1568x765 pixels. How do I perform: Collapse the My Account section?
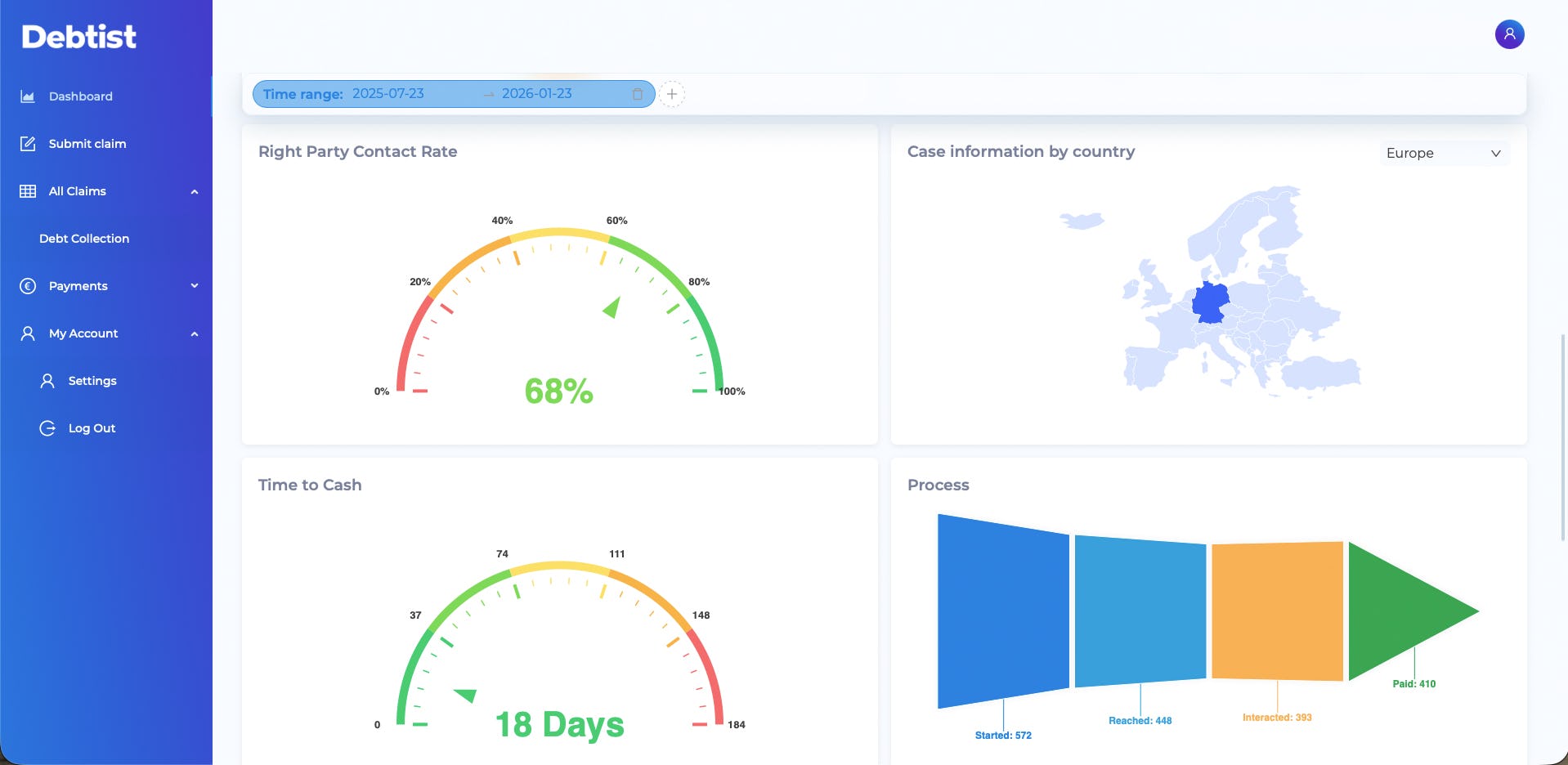click(x=194, y=333)
